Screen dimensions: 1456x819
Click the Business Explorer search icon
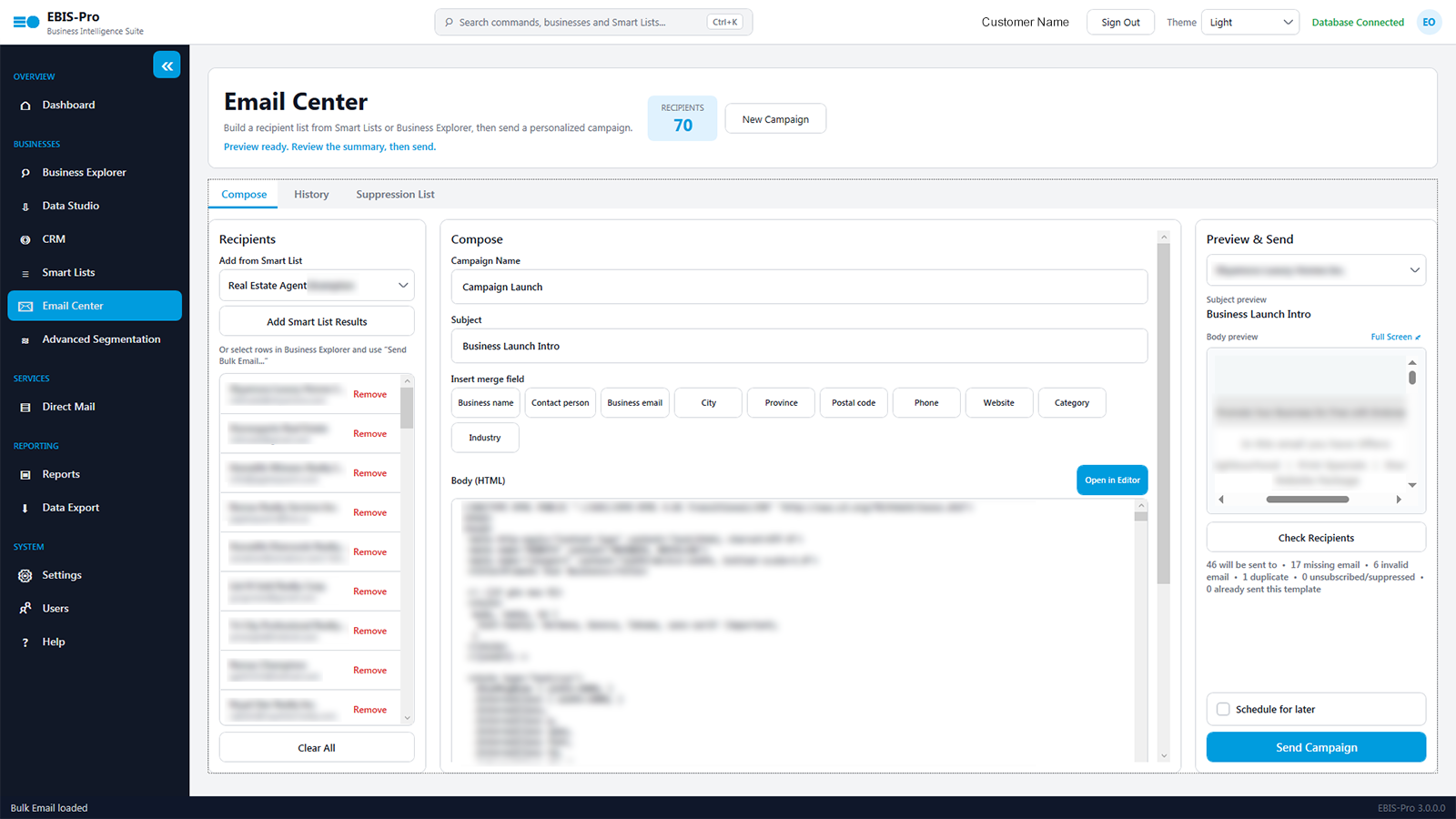25,173
